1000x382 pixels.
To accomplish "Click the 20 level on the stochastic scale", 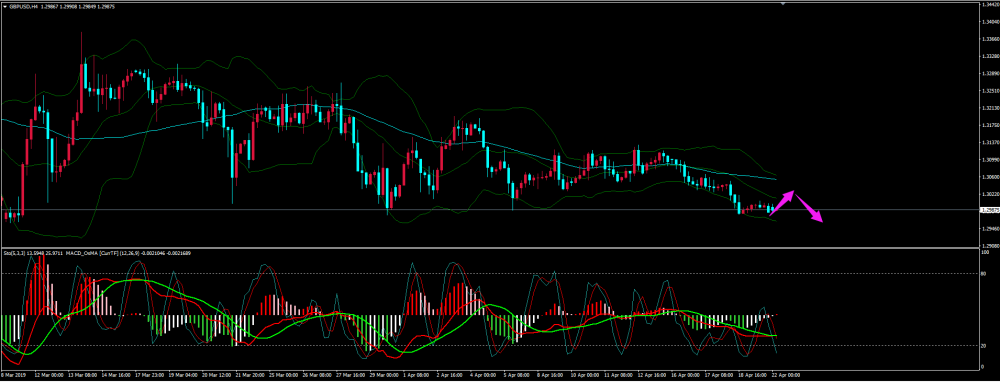I will click(x=983, y=346).
